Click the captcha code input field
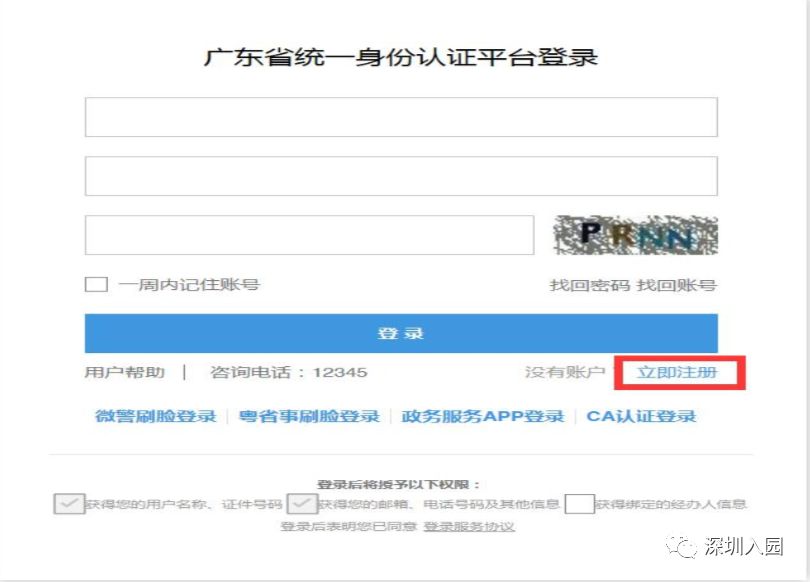810x582 pixels. click(x=310, y=235)
